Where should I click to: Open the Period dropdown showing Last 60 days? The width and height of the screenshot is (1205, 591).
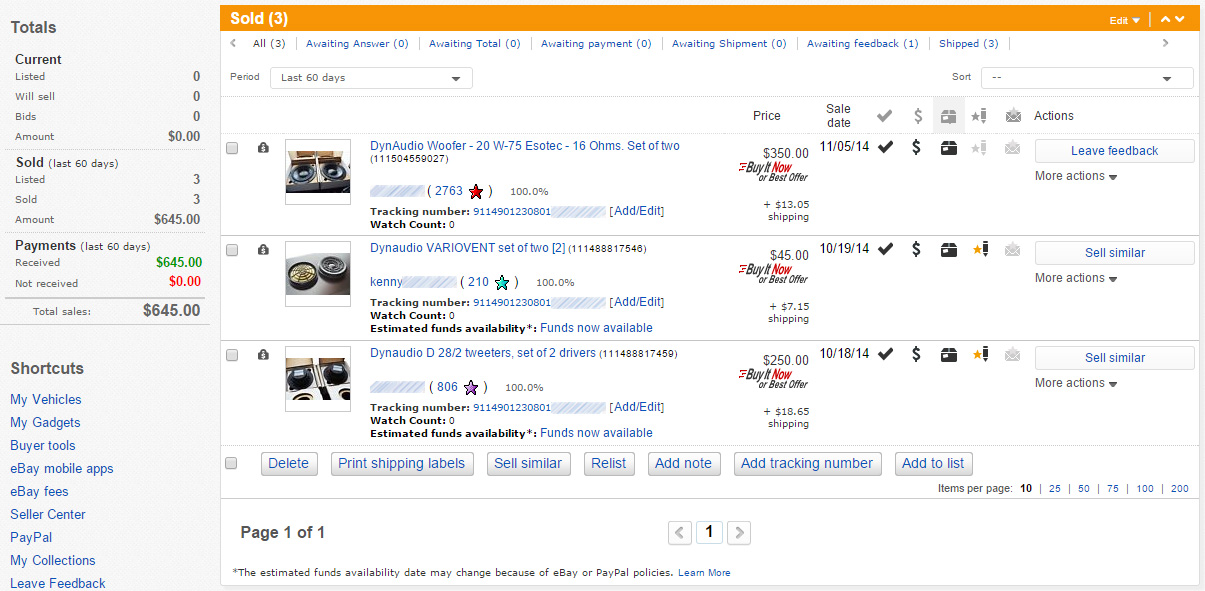coord(371,78)
